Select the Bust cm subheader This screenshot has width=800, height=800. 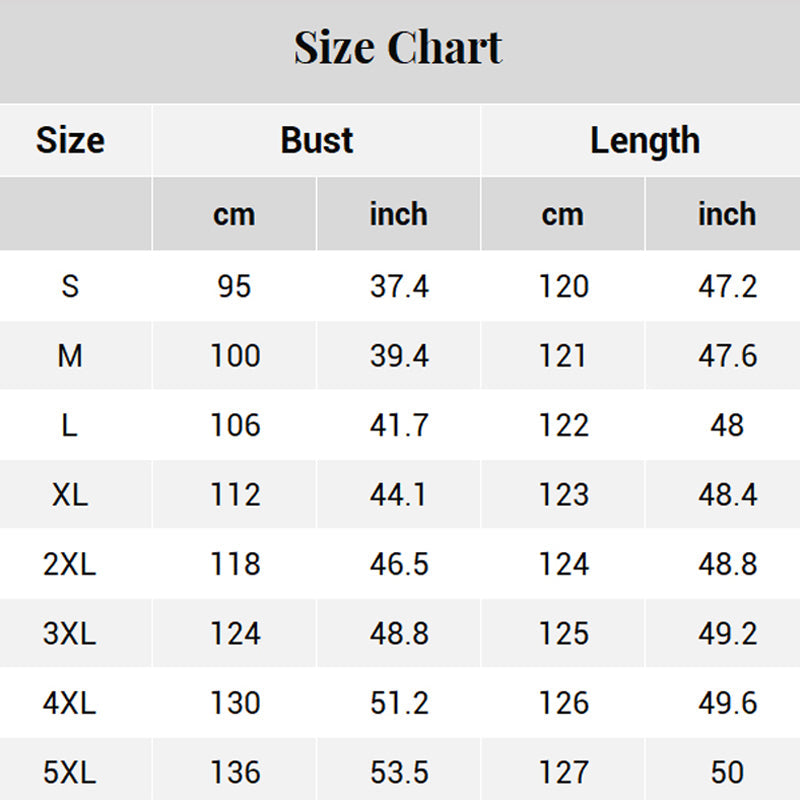[234, 214]
